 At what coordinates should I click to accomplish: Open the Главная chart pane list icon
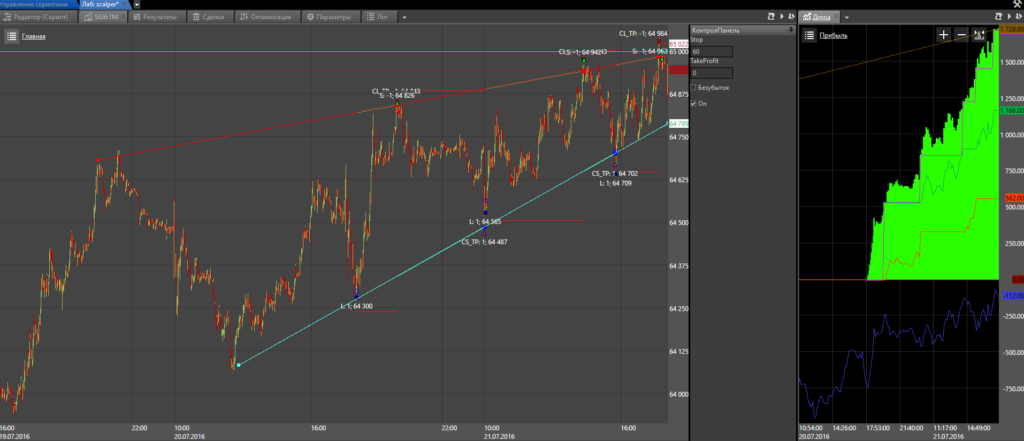click(11, 36)
